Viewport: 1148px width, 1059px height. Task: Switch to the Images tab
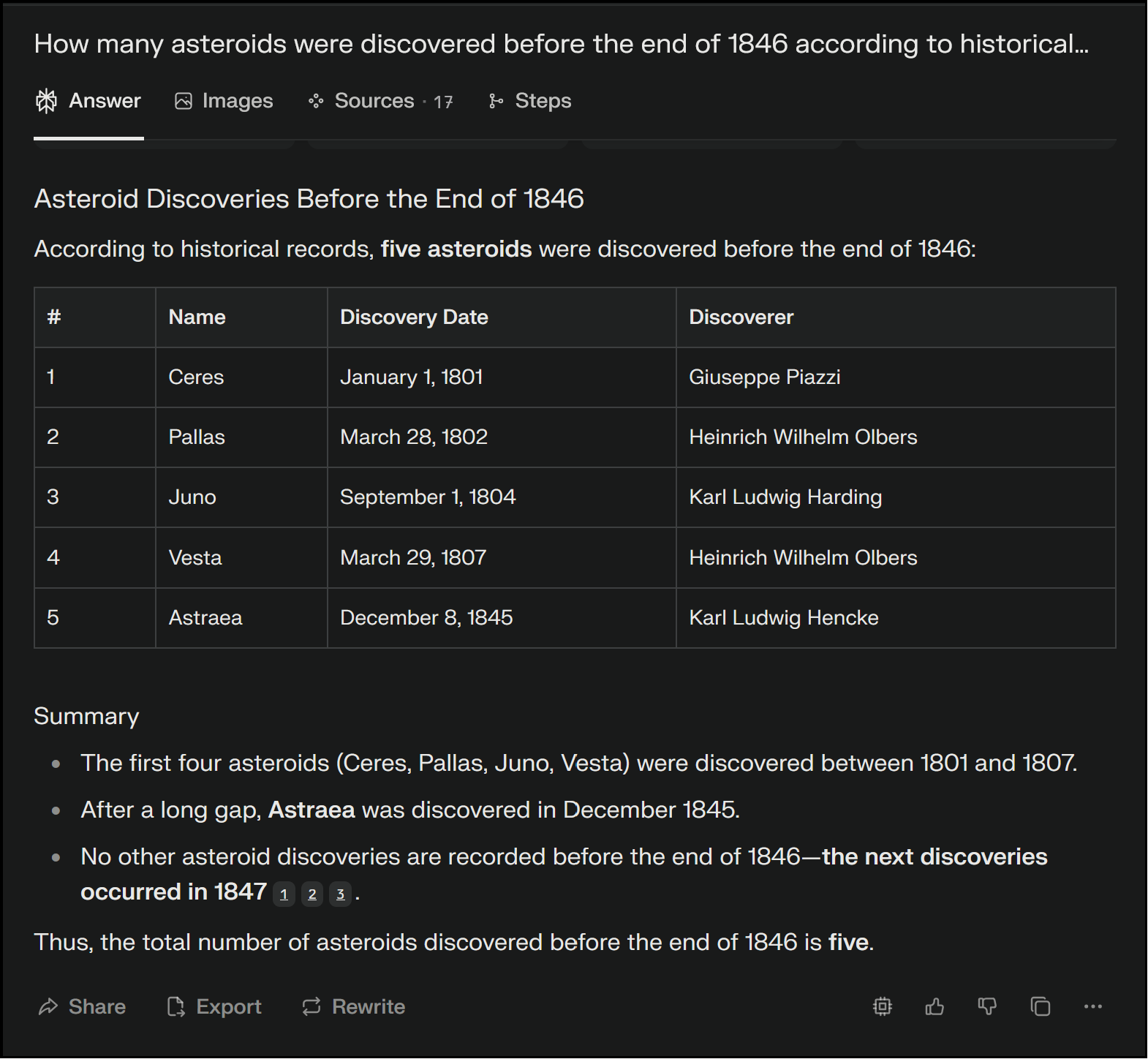pos(224,101)
